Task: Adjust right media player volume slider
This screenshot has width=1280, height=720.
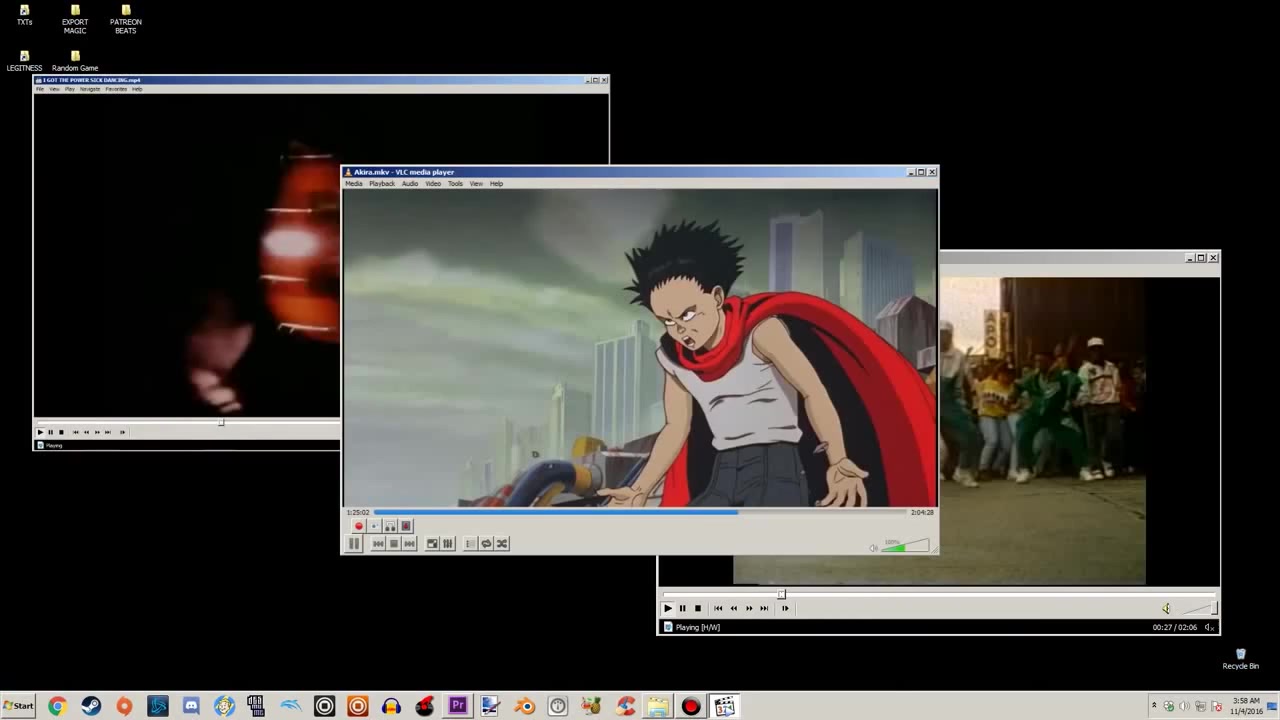Action: pyautogui.click(x=1200, y=608)
